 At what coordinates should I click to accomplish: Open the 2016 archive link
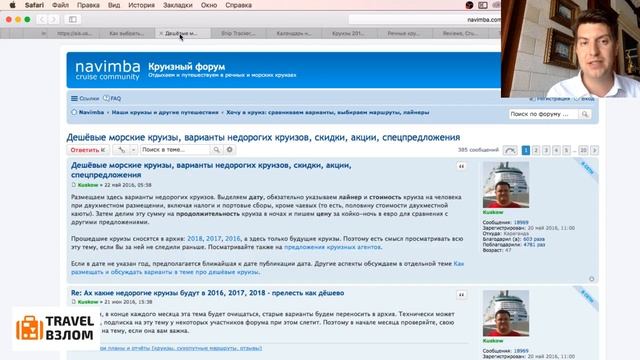tap(233, 239)
